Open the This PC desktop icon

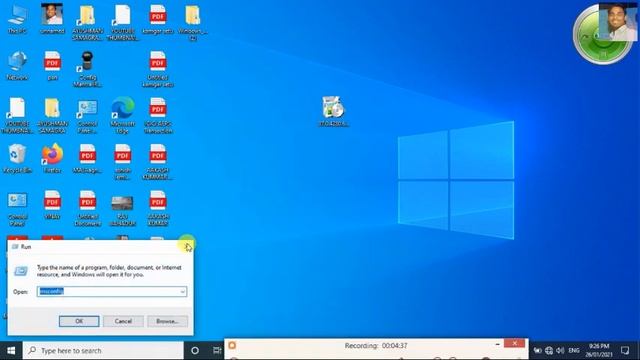[18, 18]
